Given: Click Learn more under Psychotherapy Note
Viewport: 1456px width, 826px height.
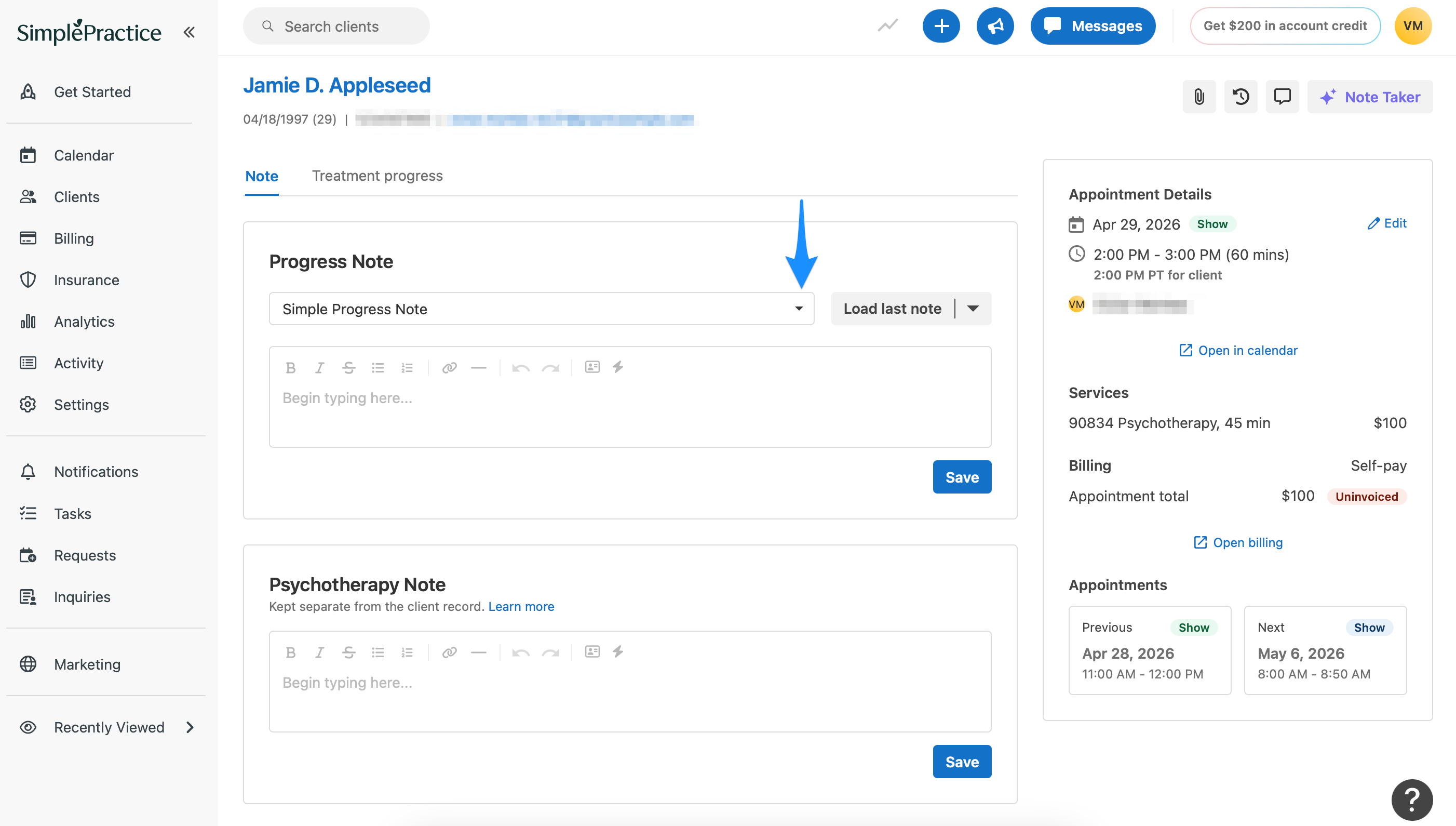Looking at the screenshot, I should 521,606.
